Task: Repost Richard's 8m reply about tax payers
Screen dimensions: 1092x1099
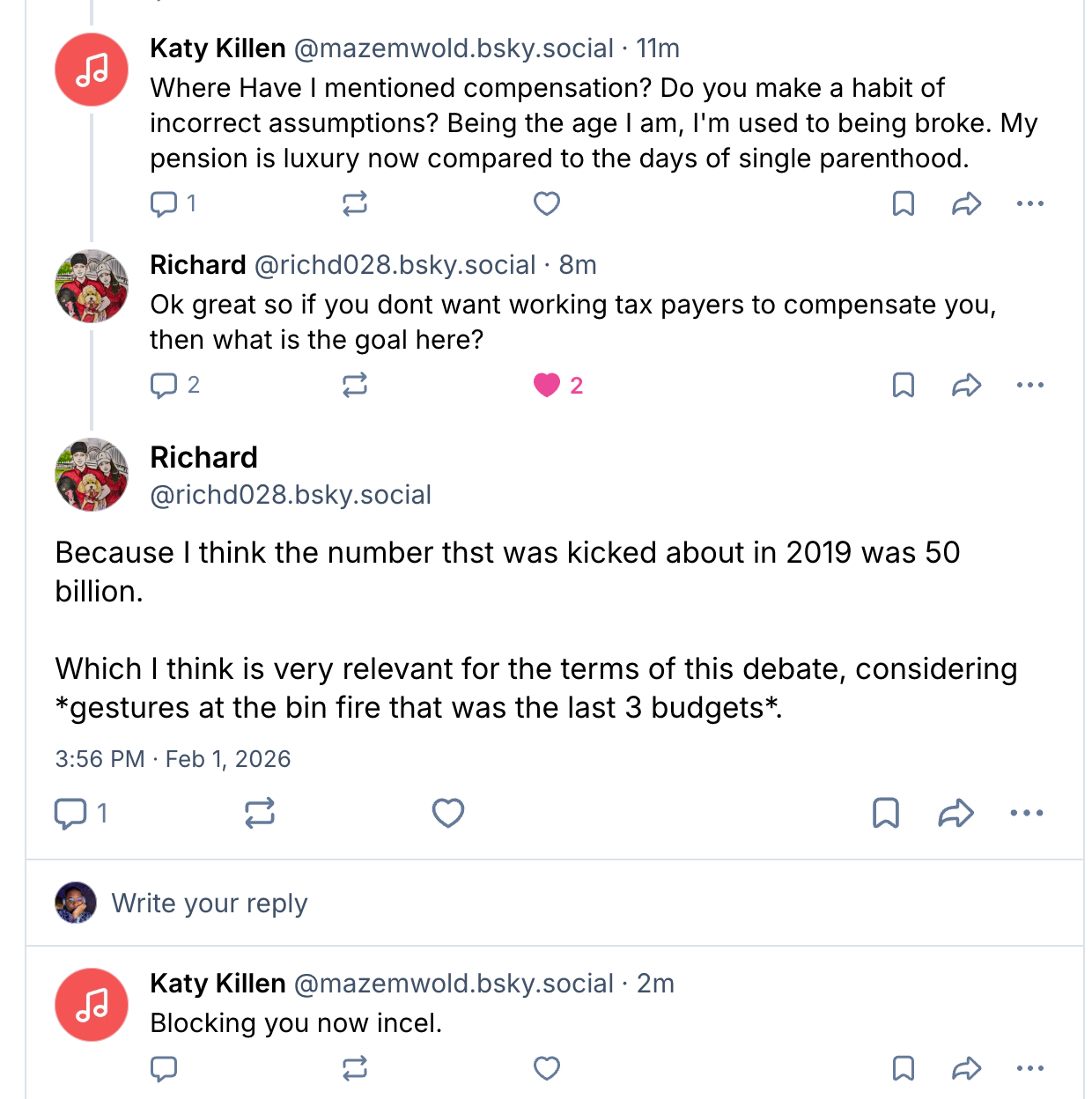Action: coord(355,385)
